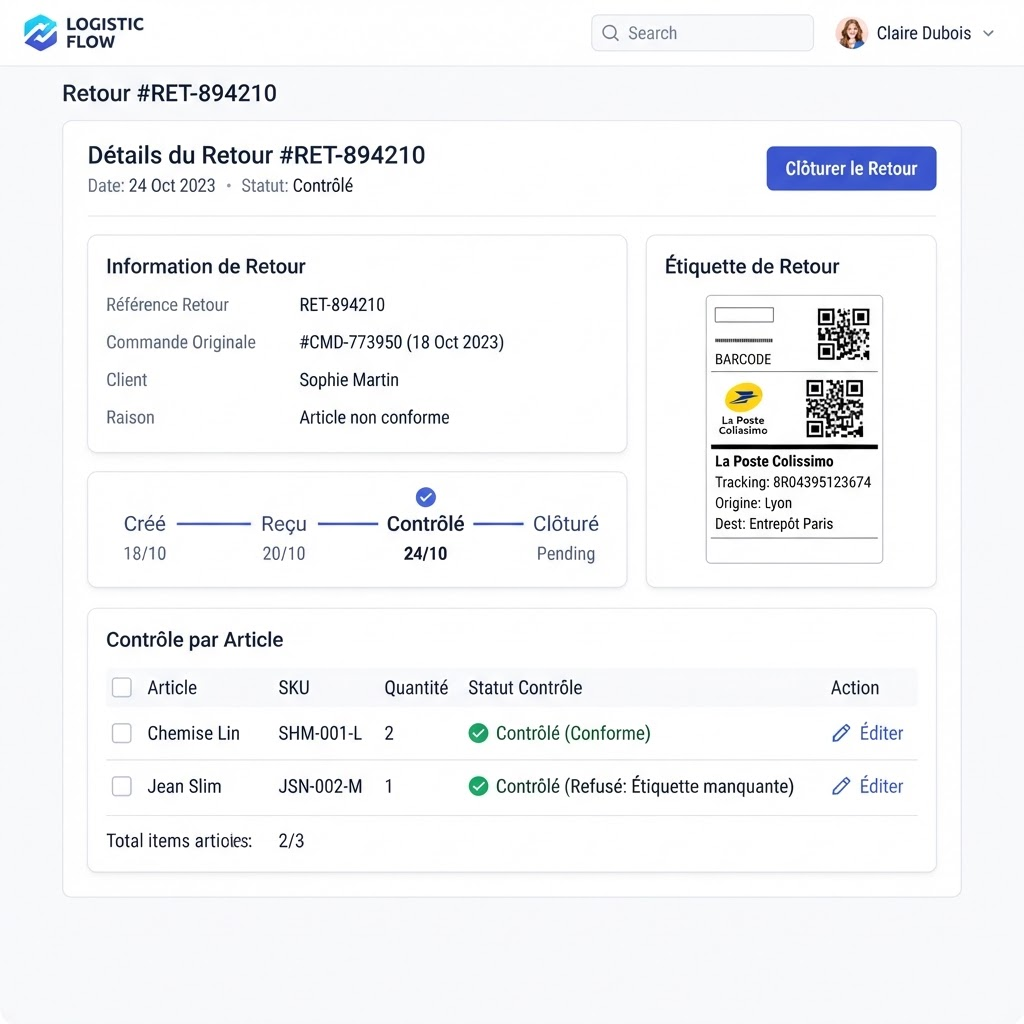
Task: Click the Jean Slim article name
Action: click(184, 786)
